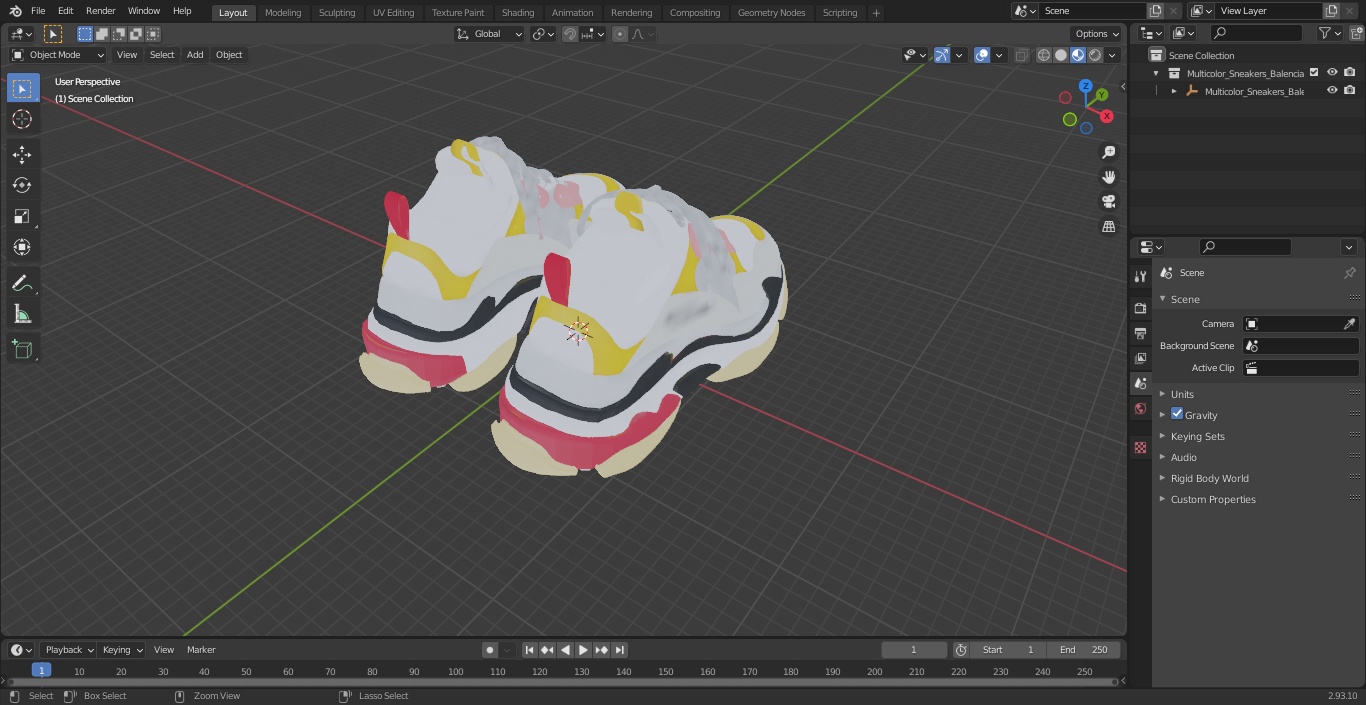Click the Blender logo menu
Image resolution: width=1366 pixels, height=705 pixels.
coord(15,11)
